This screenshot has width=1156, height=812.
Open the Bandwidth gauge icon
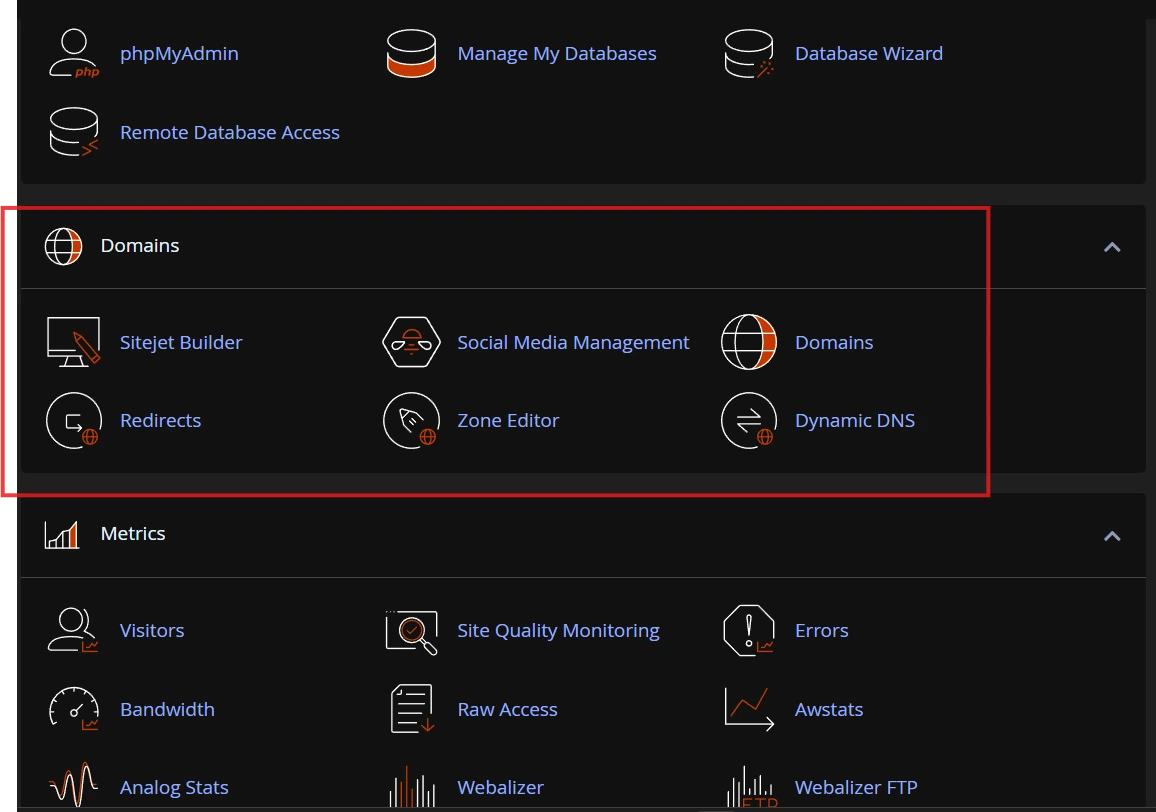[x=74, y=709]
